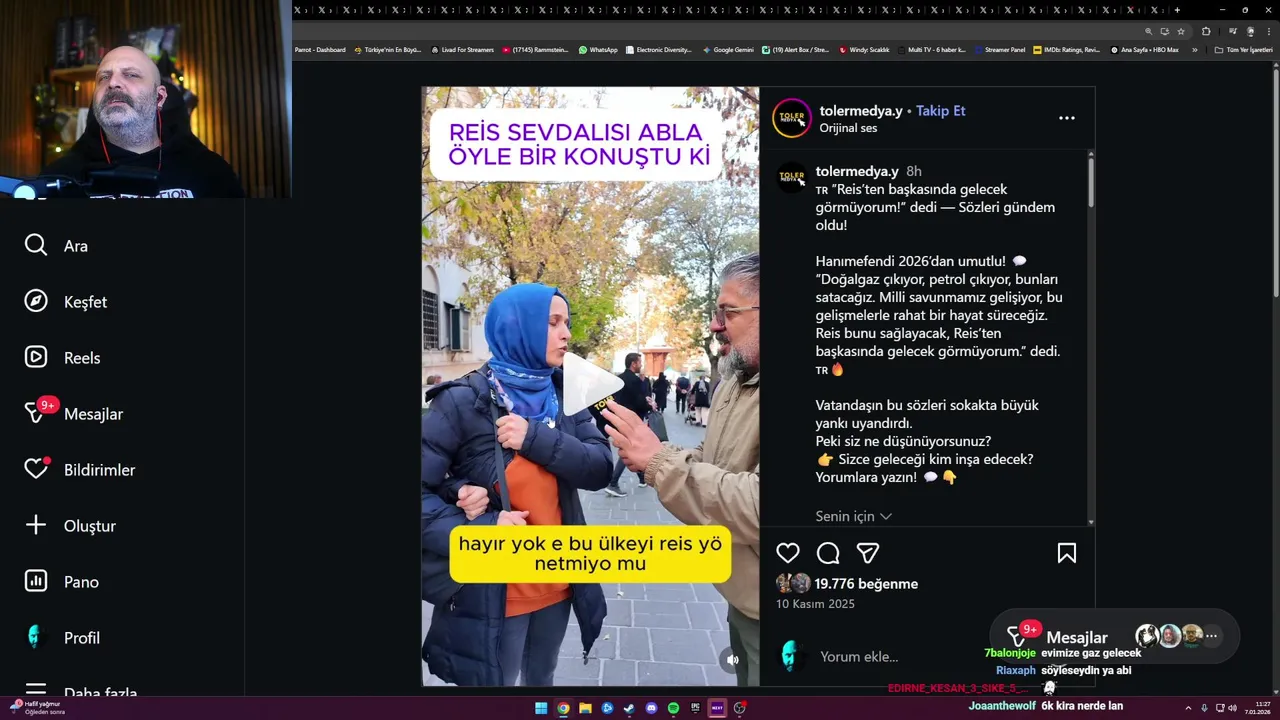
Task: Click Oluştur to create a post
Action: (70, 526)
